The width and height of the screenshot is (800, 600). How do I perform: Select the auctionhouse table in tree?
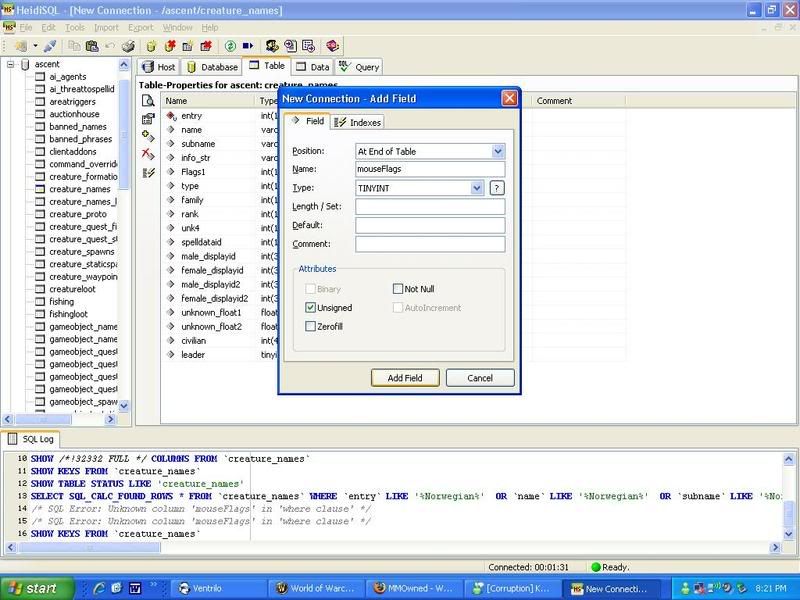click(x=74, y=114)
